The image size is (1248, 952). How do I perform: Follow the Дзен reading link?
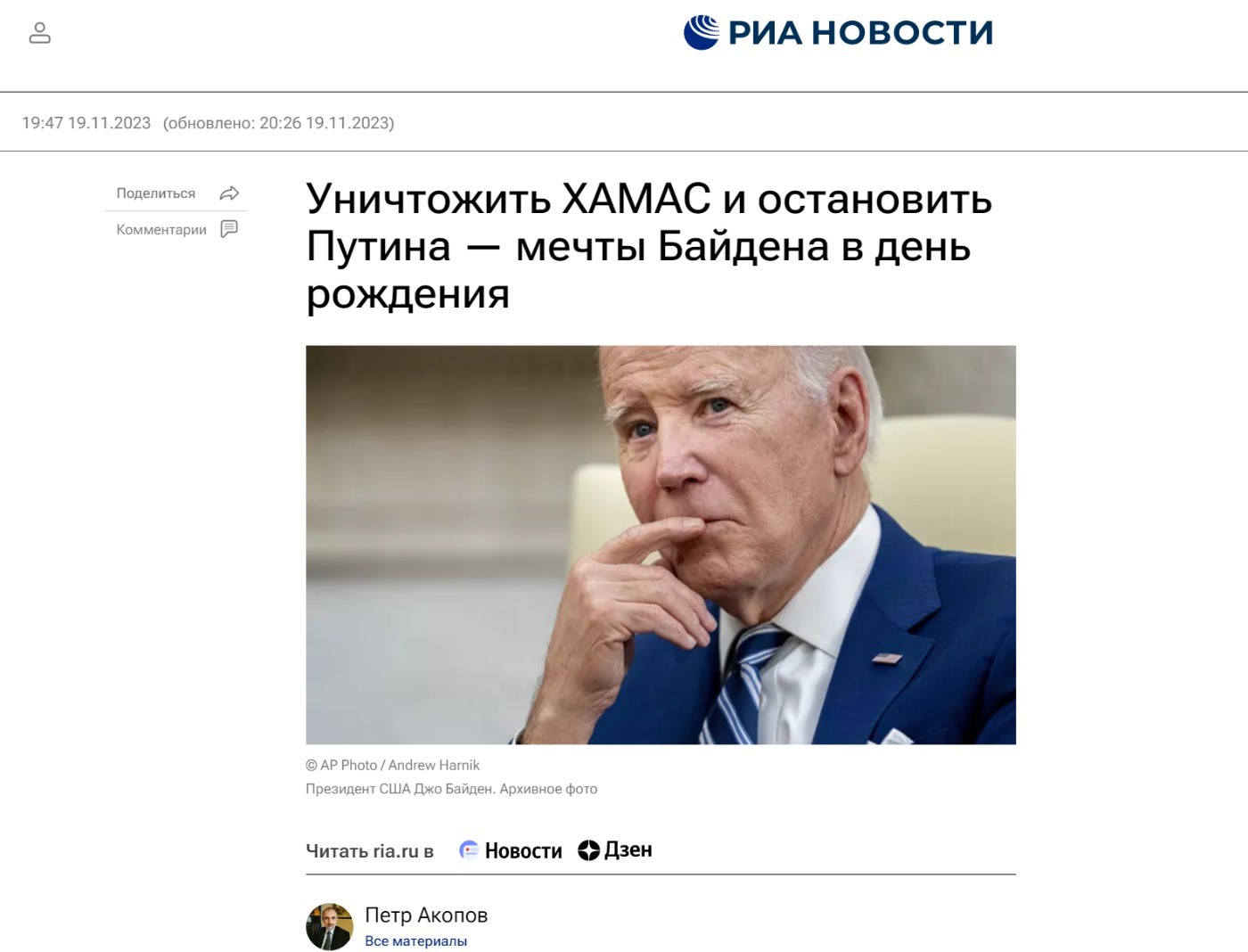(628, 850)
